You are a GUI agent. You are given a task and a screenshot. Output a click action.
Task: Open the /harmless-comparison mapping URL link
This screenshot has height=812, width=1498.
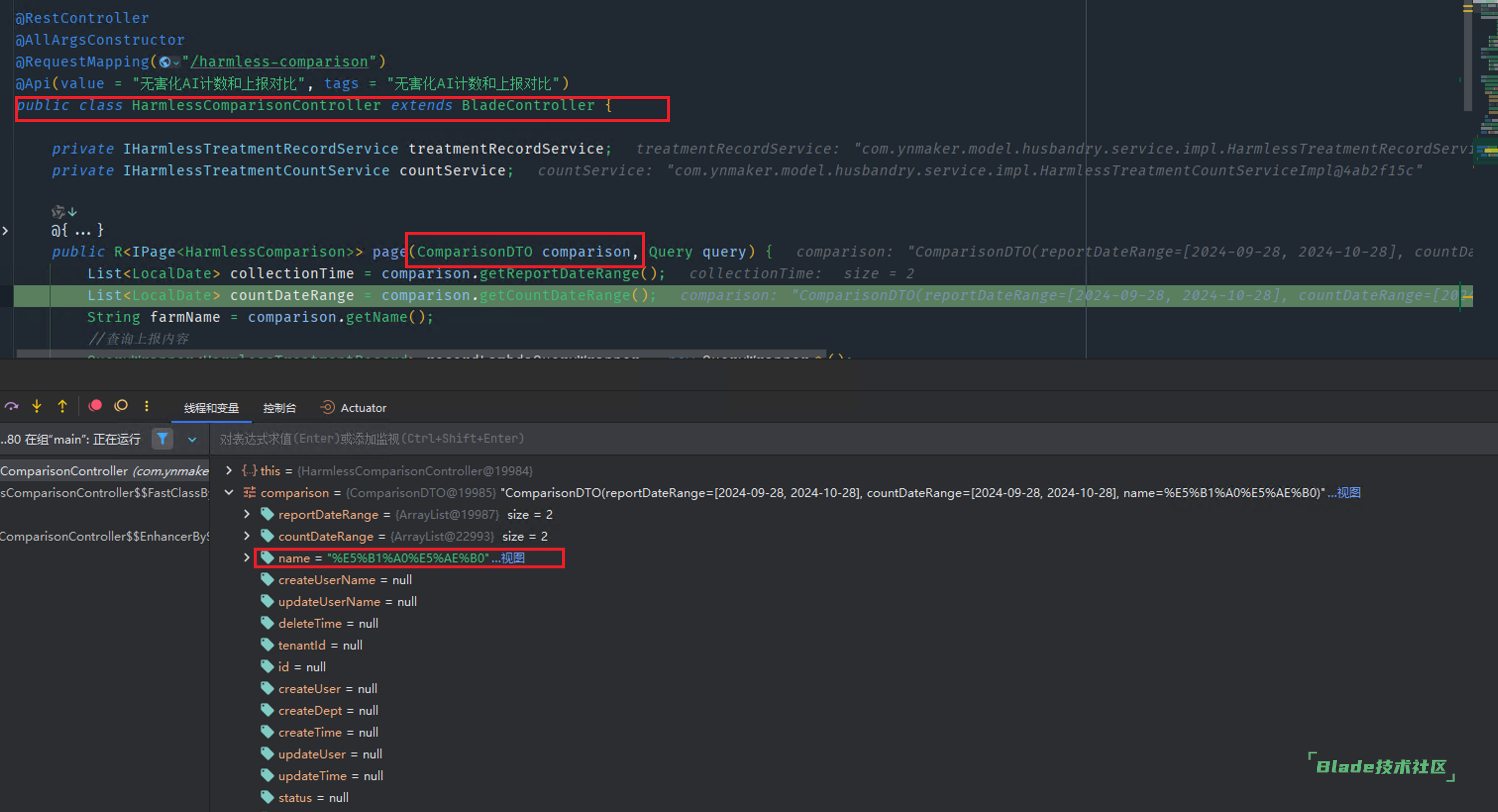[279, 61]
